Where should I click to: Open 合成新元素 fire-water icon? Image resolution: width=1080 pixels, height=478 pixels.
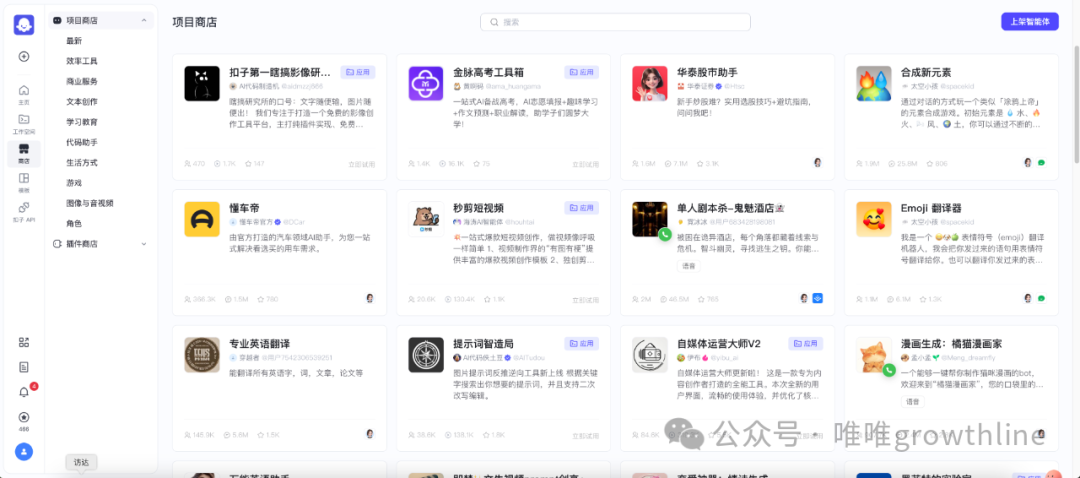tap(873, 83)
